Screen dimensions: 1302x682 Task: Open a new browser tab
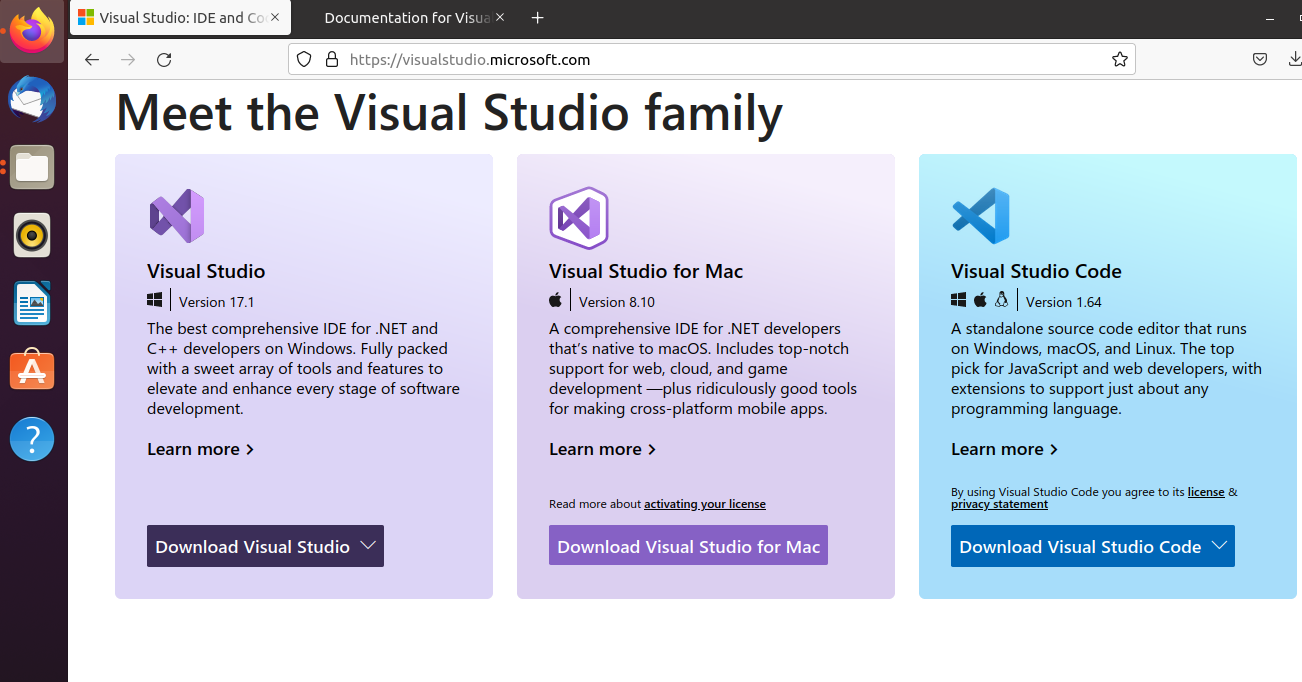538,18
